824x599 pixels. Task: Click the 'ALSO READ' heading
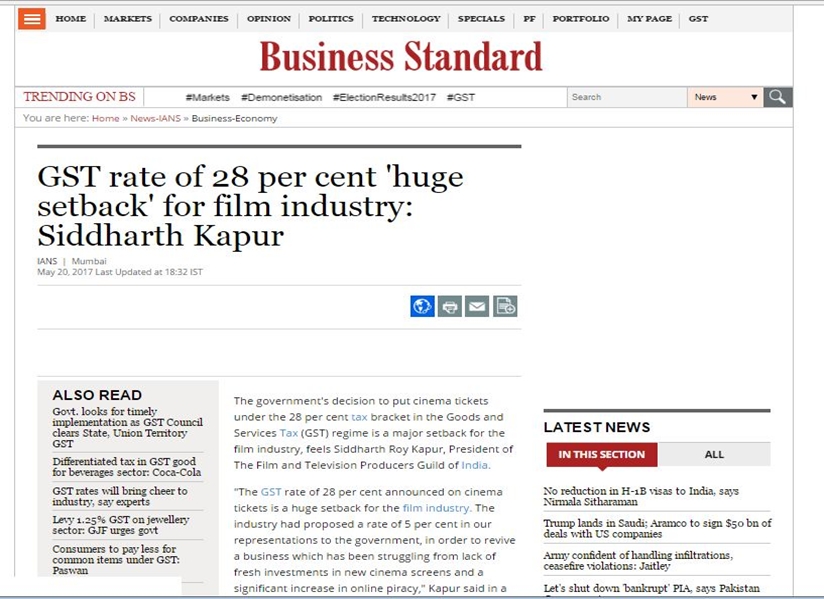click(x=97, y=395)
